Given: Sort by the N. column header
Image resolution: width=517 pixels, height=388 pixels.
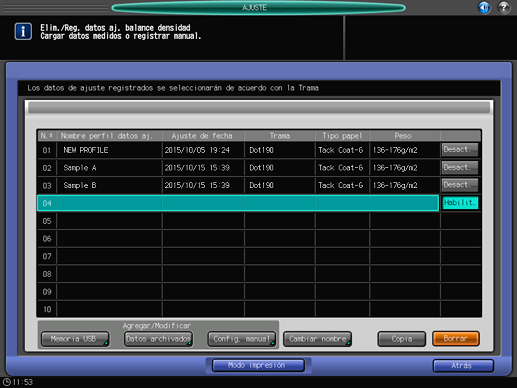Looking at the screenshot, I should click(47, 136).
